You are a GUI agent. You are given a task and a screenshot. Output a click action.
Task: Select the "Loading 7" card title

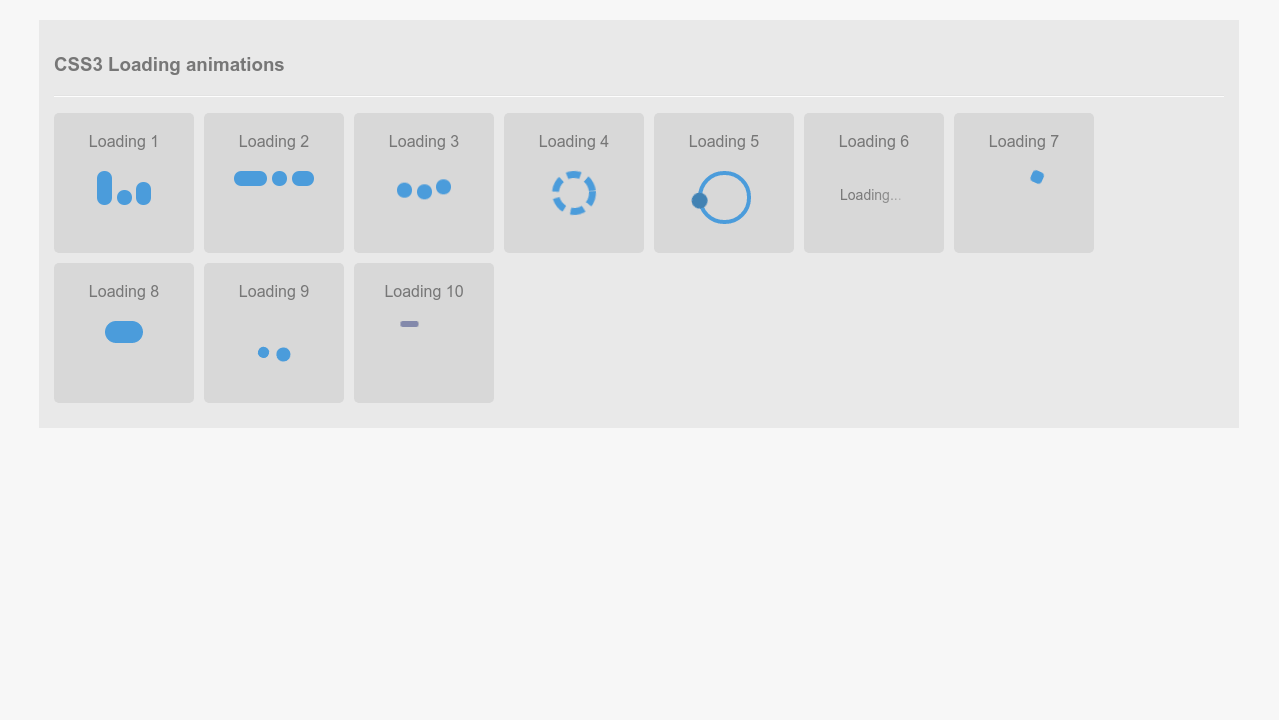(x=1024, y=142)
